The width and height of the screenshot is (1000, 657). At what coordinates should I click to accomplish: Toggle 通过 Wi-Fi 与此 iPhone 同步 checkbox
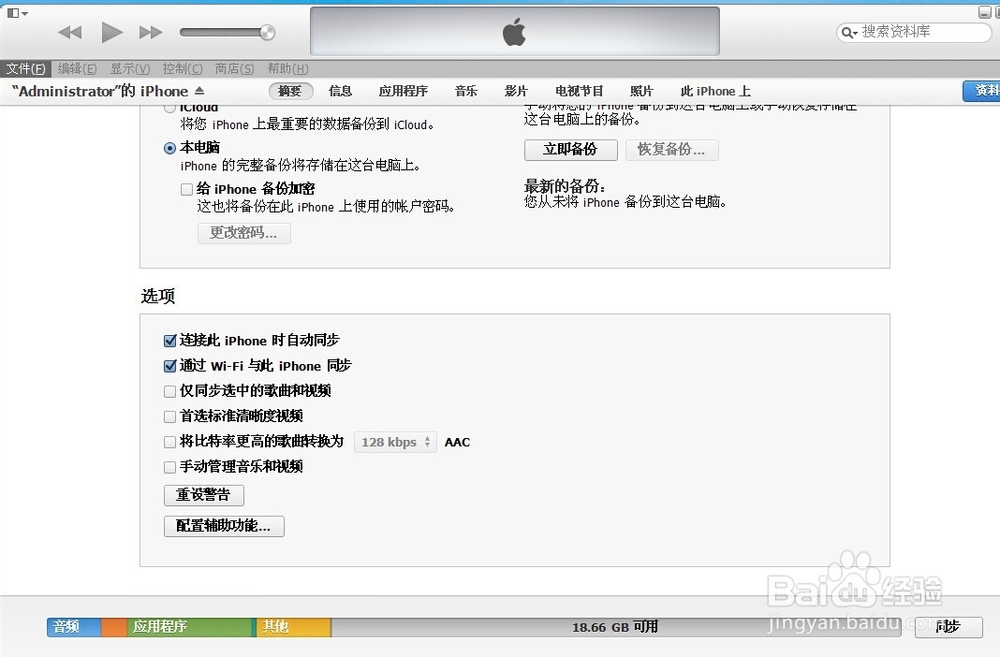pos(170,366)
